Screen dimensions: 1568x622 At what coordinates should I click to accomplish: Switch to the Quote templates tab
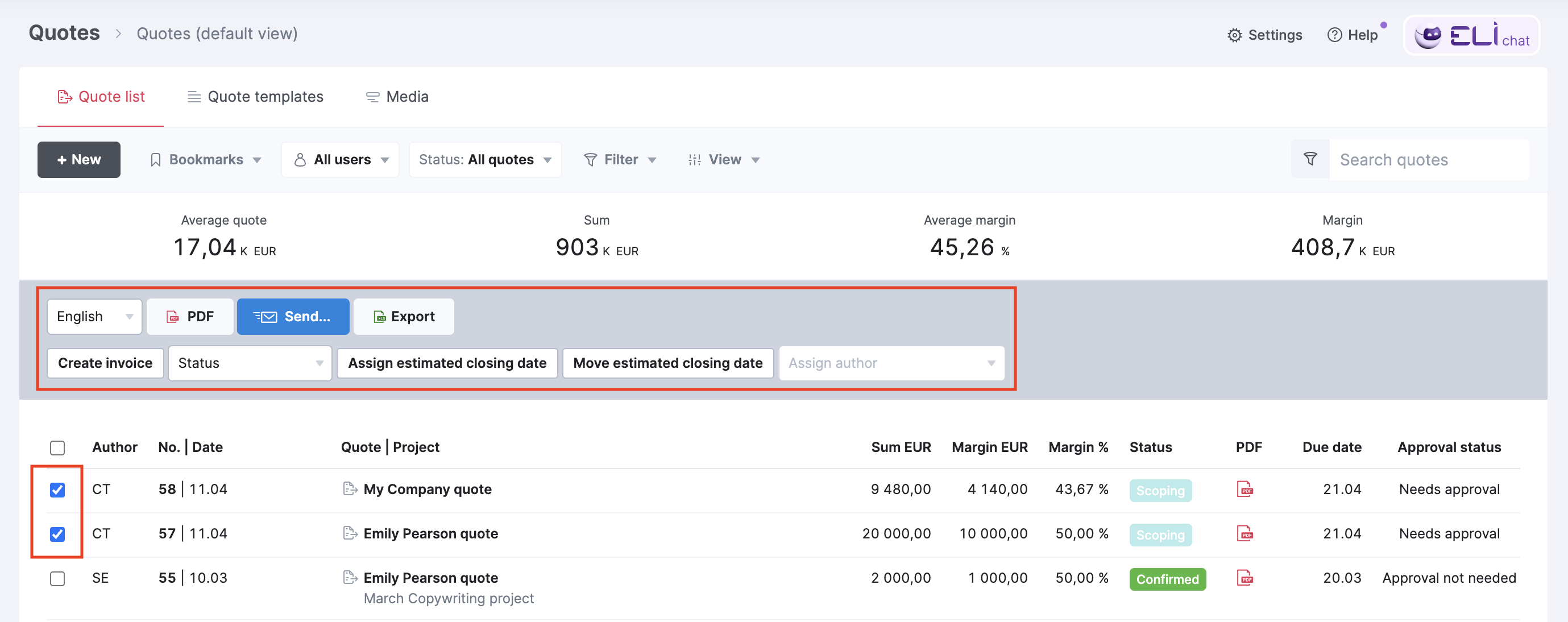255,97
